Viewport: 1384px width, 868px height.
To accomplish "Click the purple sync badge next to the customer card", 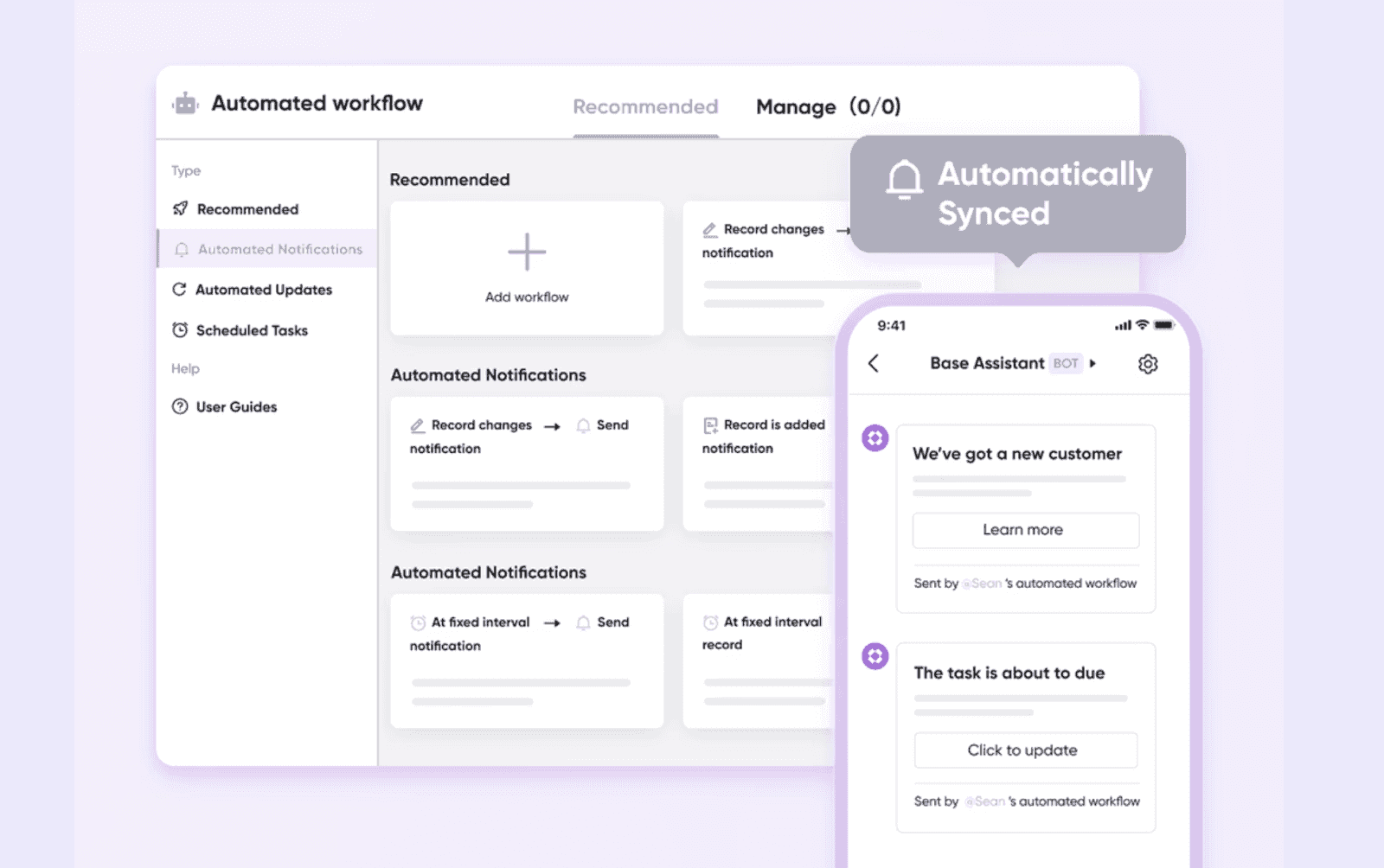I will coord(875,437).
